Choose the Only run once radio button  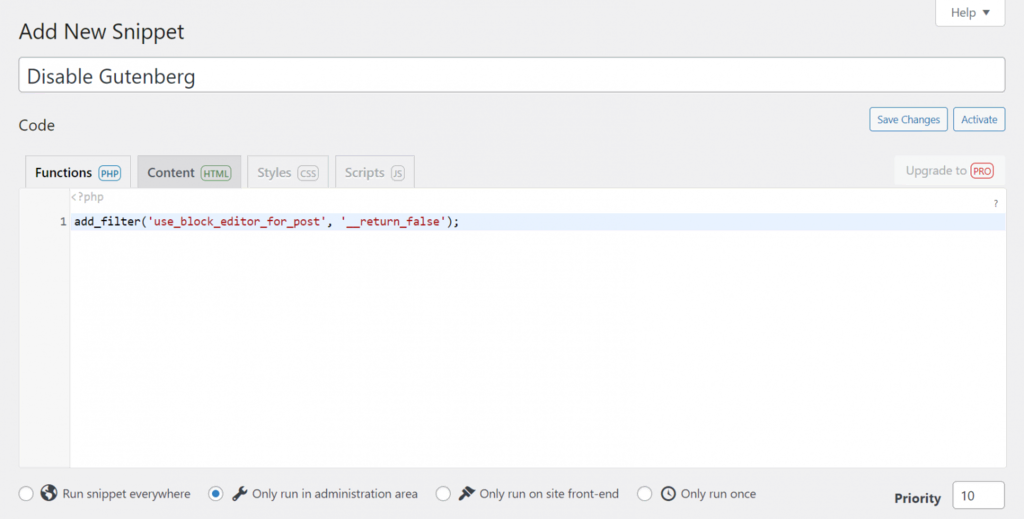[x=644, y=494]
